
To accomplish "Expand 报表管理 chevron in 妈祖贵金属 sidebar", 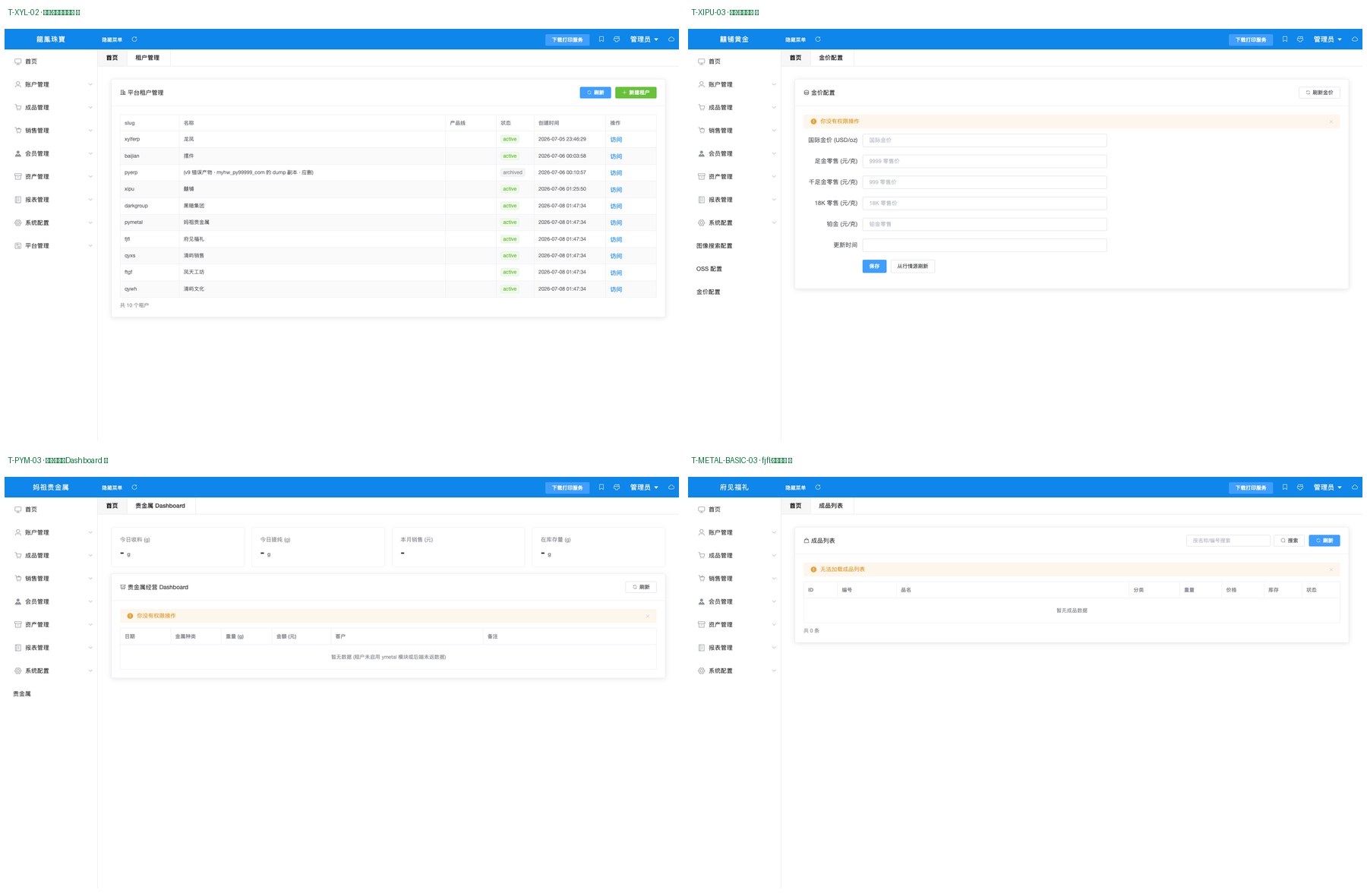I will point(90,648).
